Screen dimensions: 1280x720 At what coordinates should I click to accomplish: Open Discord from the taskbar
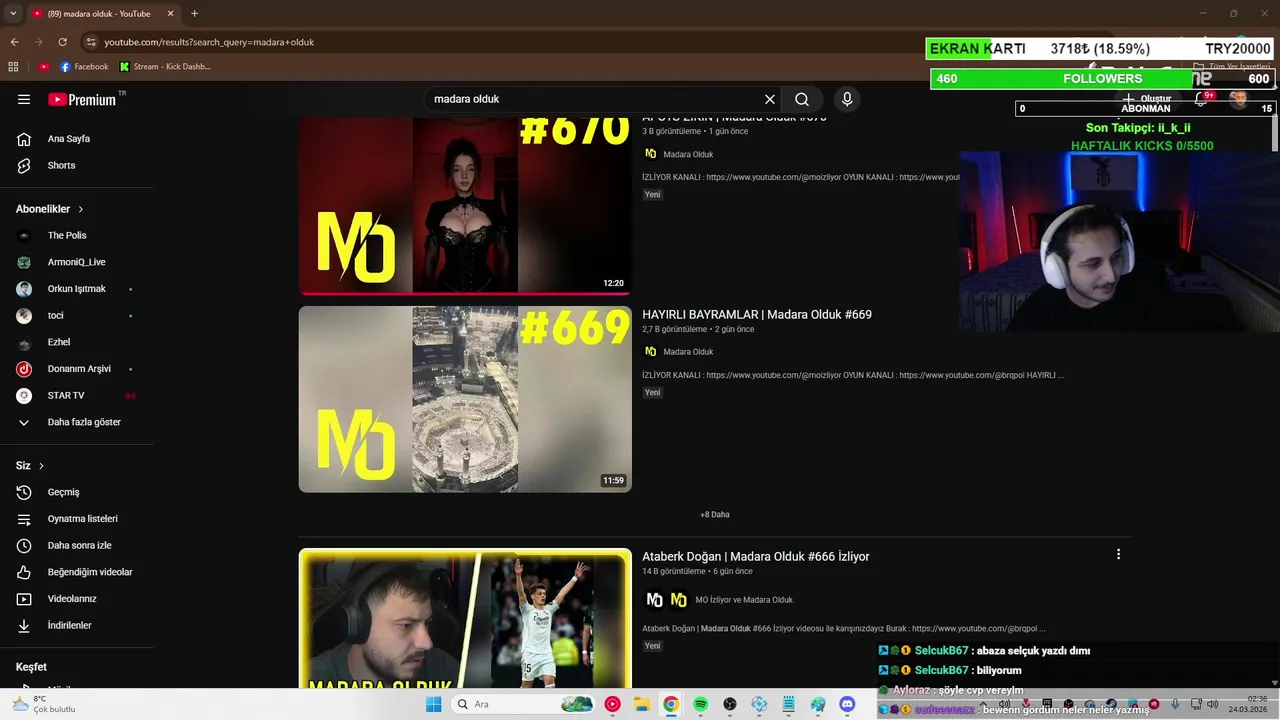(847, 704)
